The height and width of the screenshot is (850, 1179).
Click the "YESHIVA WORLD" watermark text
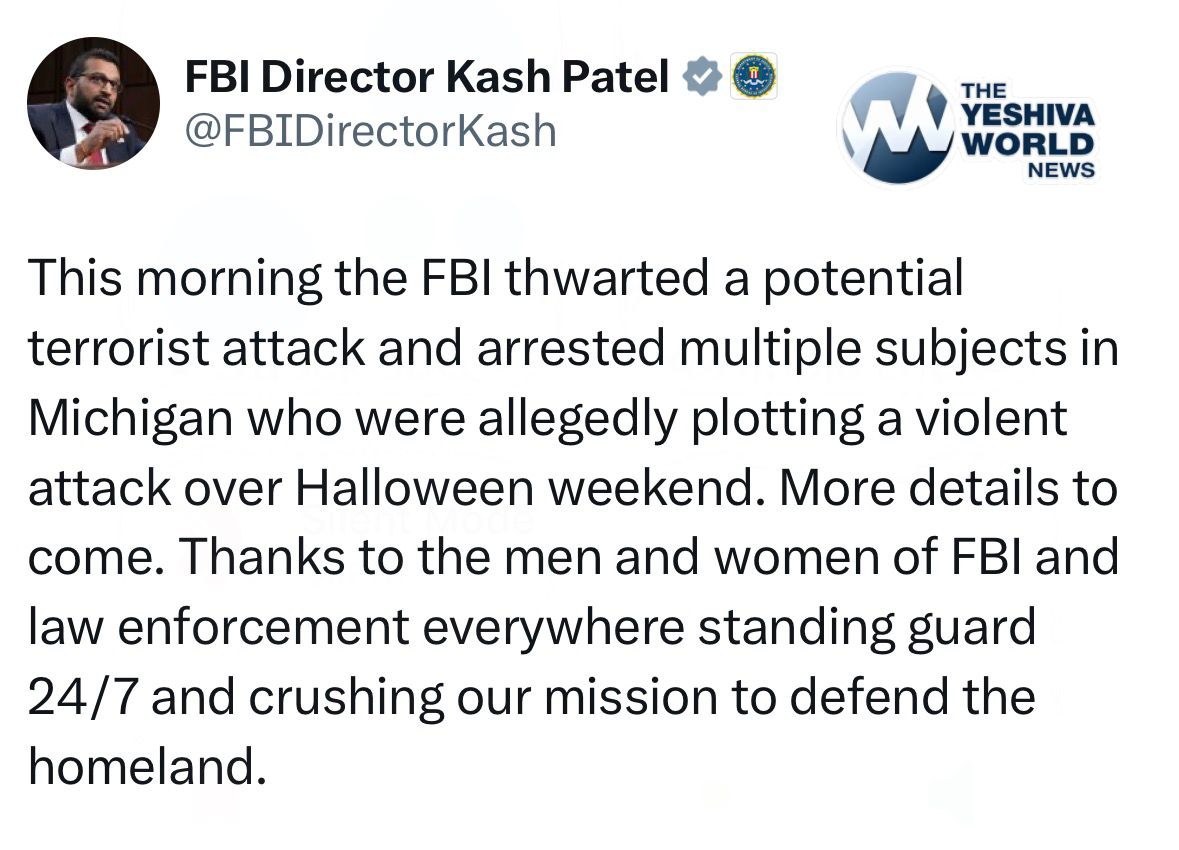pos(1026,128)
